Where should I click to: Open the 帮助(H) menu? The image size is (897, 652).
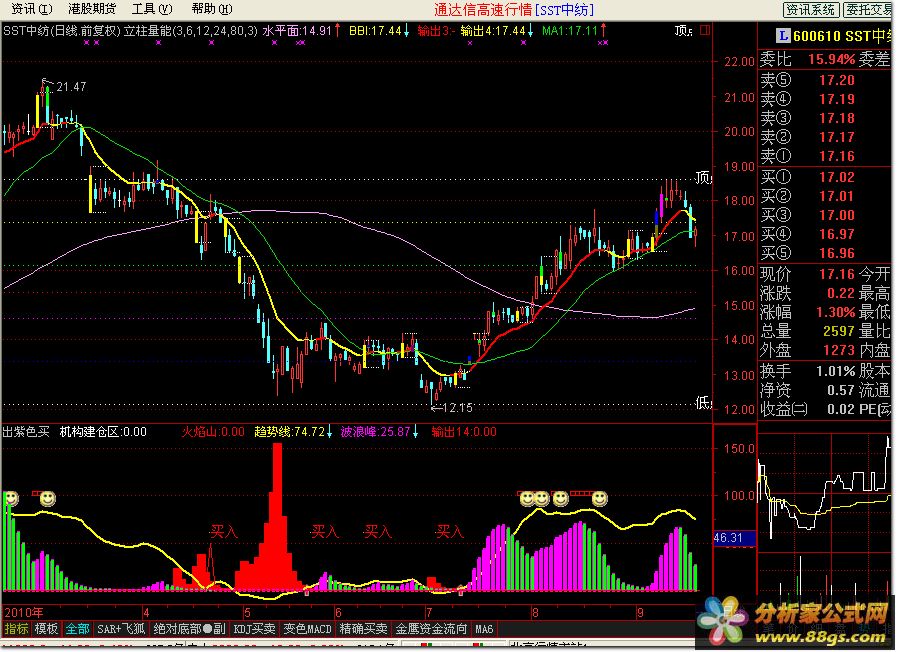tap(212, 9)
